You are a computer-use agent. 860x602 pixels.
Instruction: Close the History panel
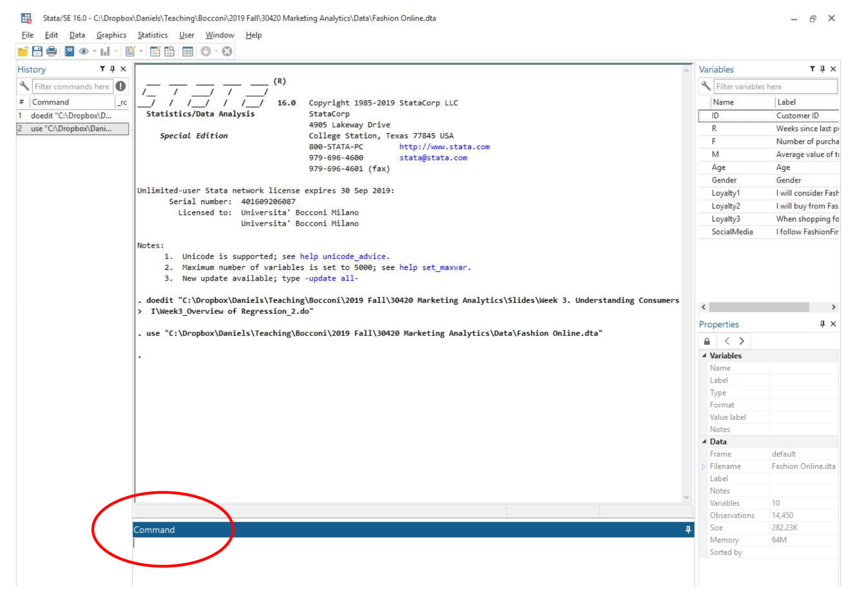[123, 69]
